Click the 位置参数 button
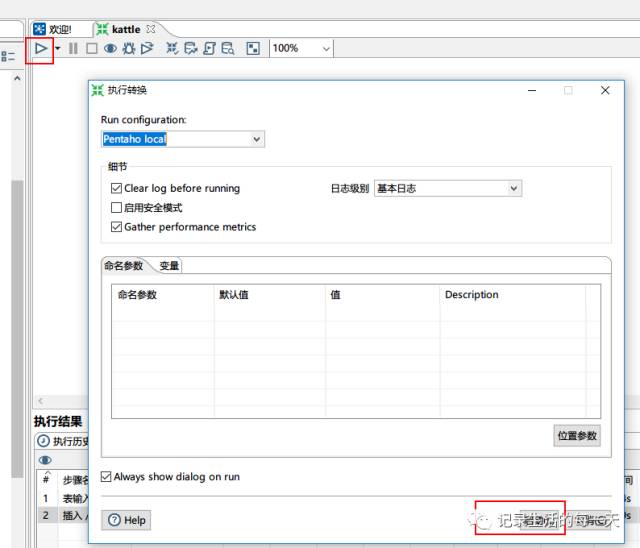This screenshot has width=640, height=548. 577,436
